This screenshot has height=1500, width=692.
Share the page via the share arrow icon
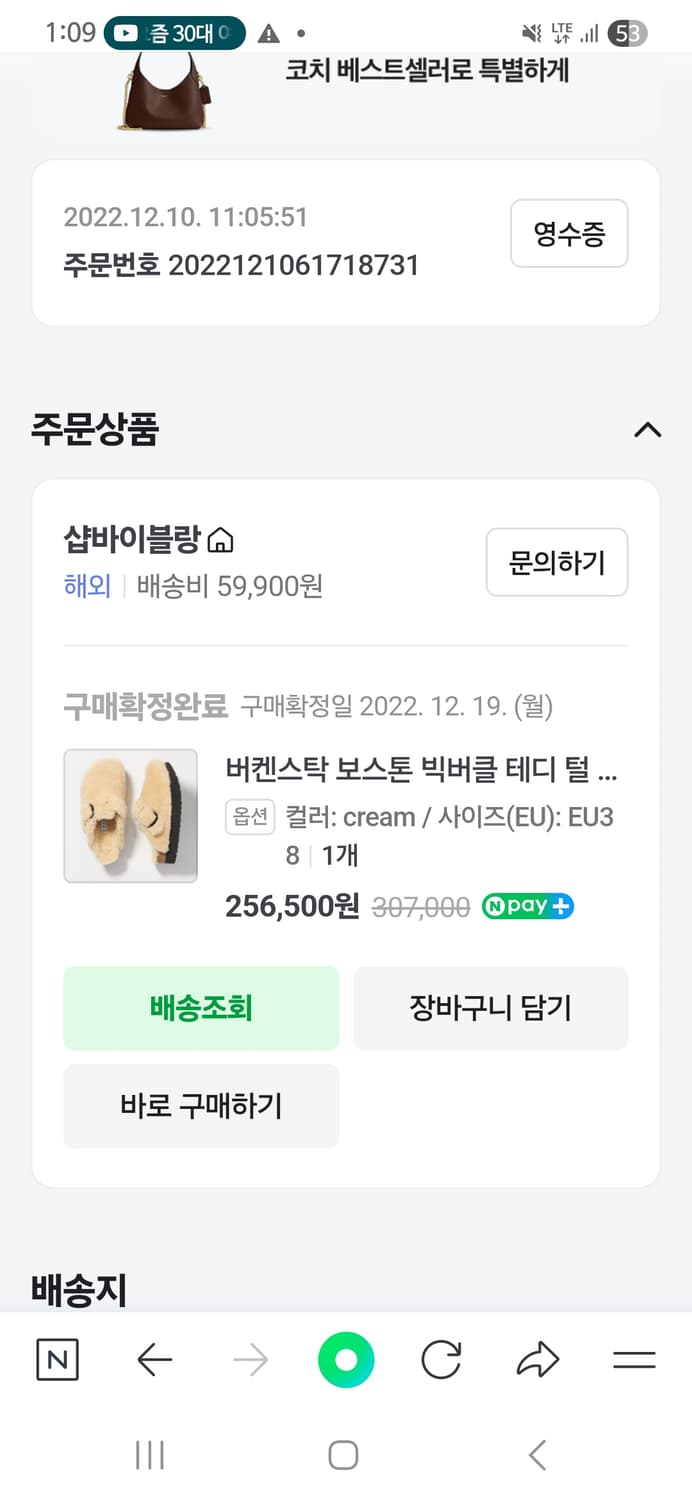coord(537,1360)
